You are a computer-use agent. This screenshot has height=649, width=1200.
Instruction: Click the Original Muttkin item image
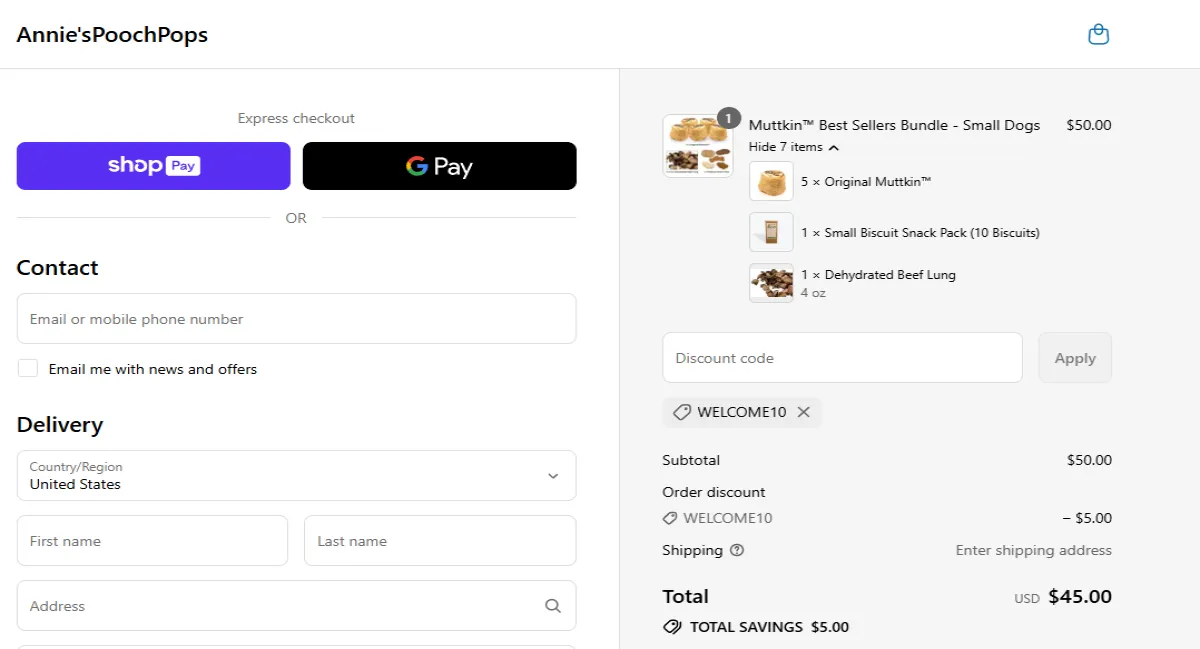[771, 182]
